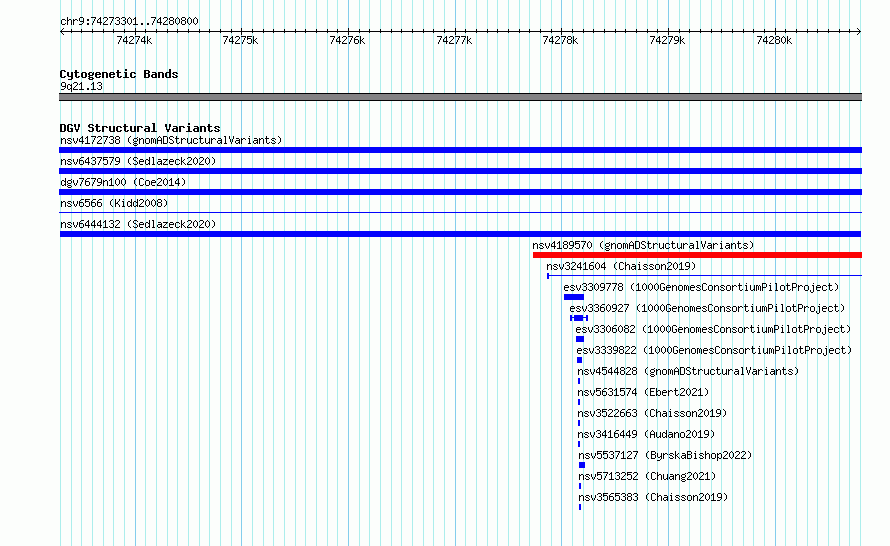Click the nsv4172738 gnomADStructuralVariants label
The width and height of the screenshot is (890, 546).
(171, 140)
